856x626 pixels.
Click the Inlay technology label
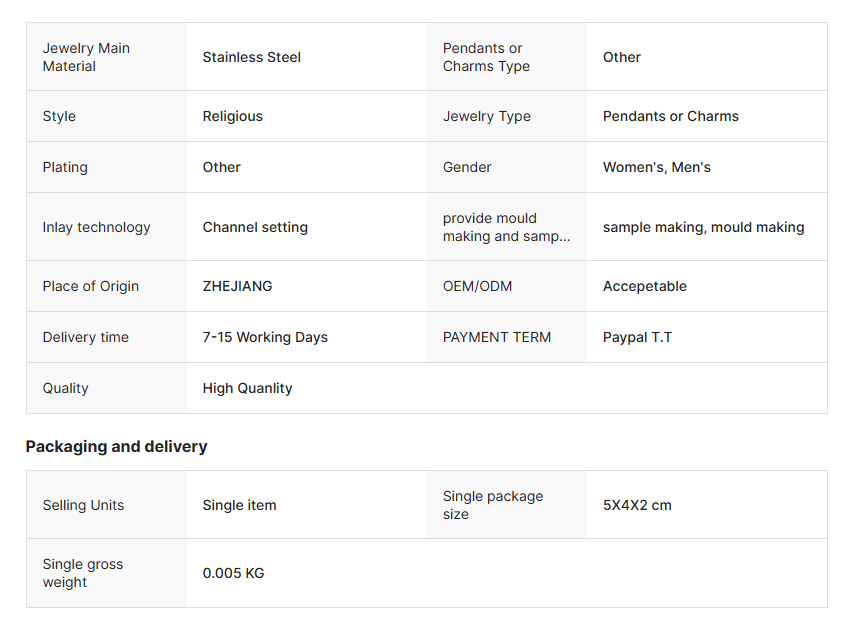tap(96, 227)
